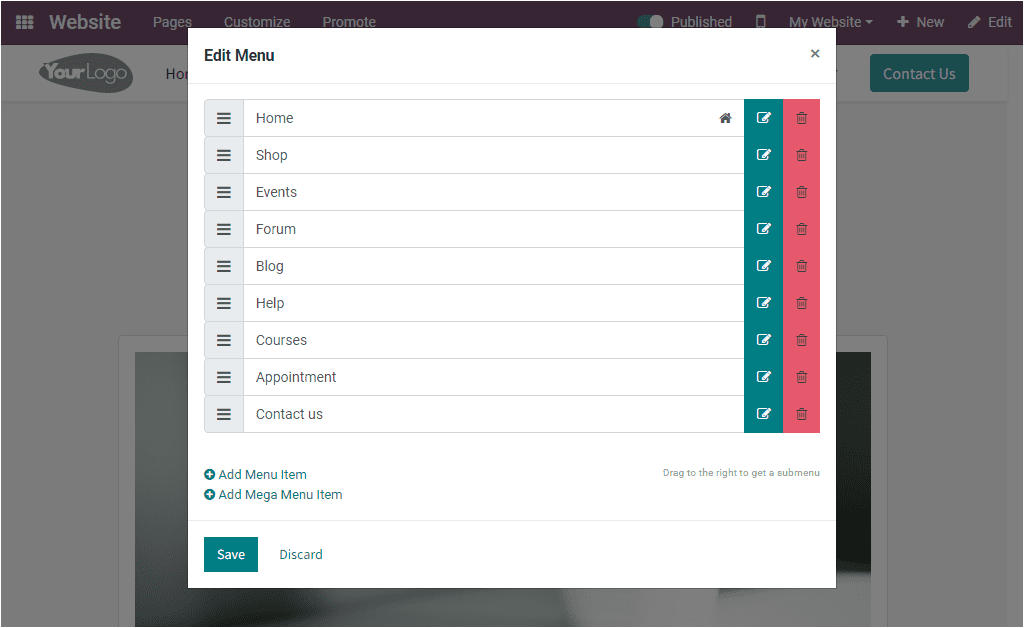Discard the menu edits
Image resolution: width=1024 pixels, height=628 pixels.
coord(300,554)
